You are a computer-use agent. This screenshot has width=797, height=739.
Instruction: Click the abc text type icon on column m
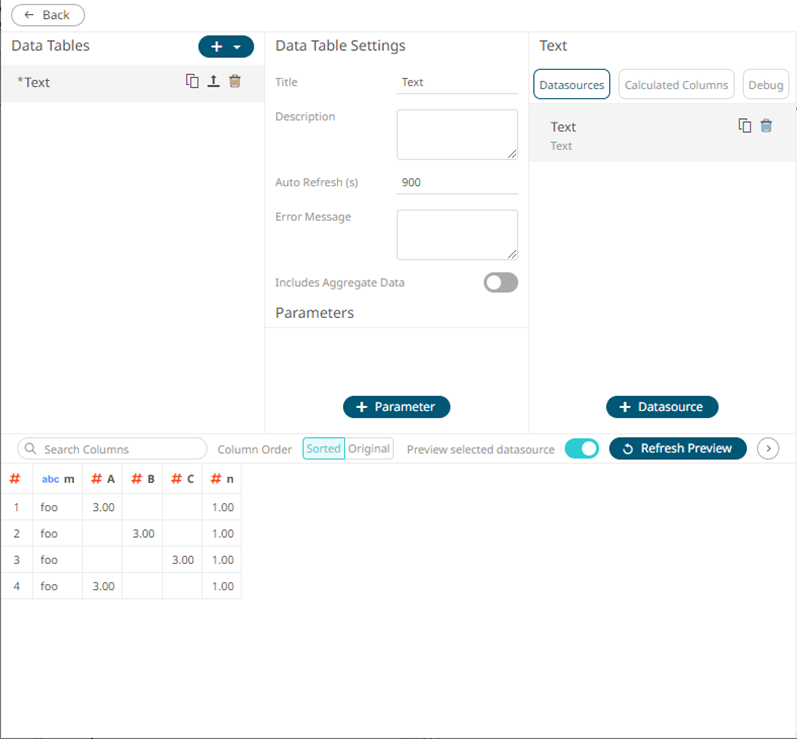coord(50,480)
